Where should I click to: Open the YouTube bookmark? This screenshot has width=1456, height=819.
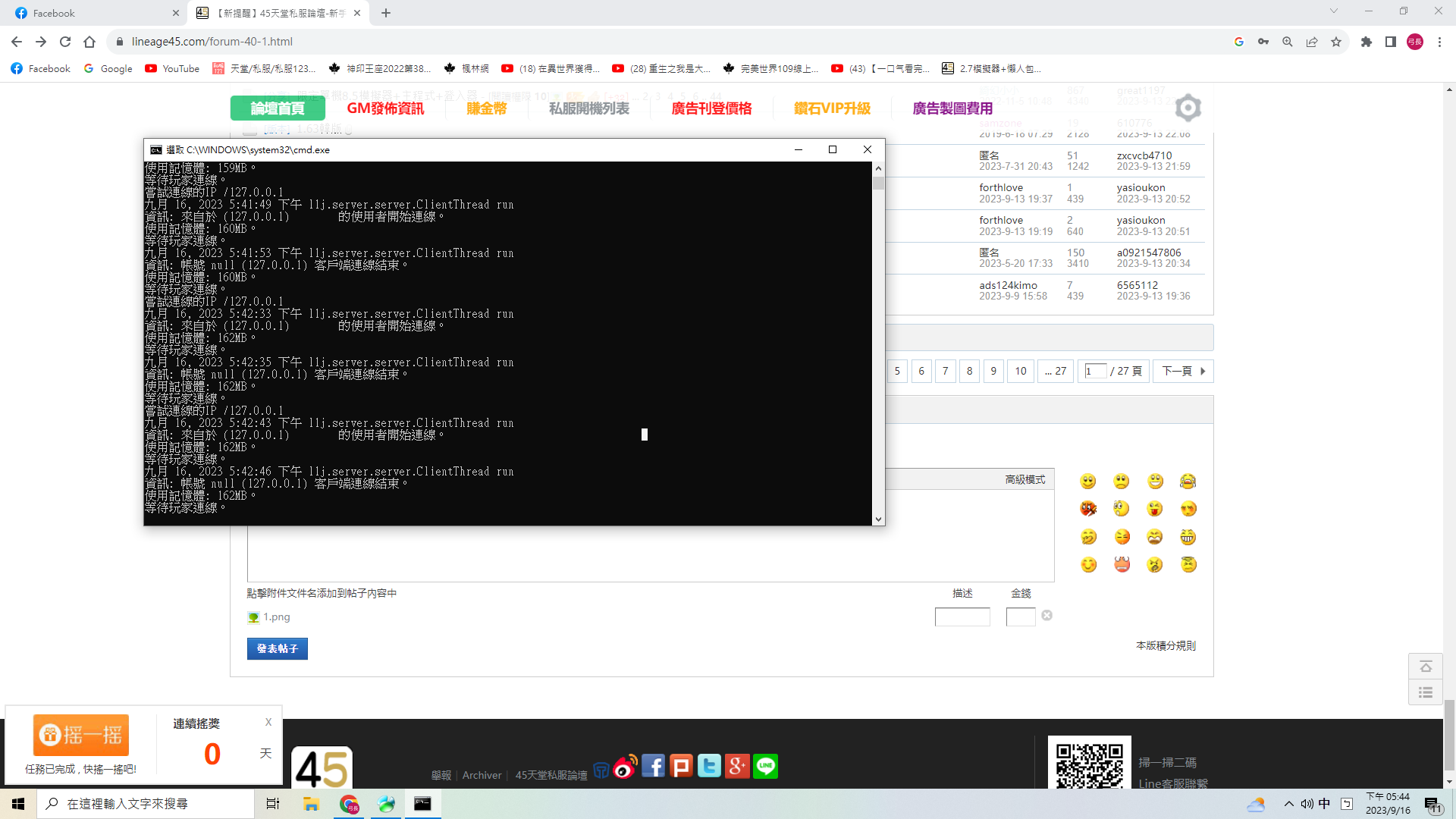172,68
